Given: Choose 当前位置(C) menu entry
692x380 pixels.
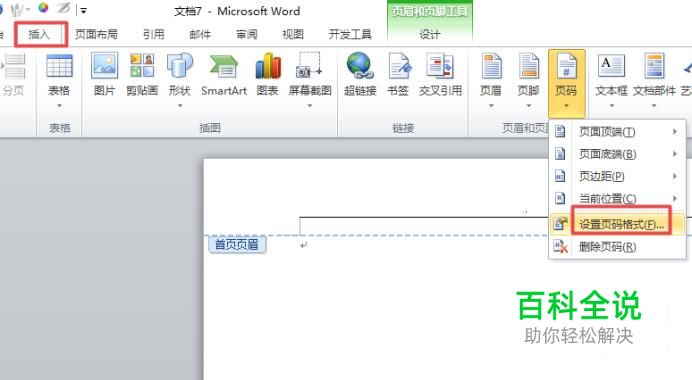Looking at the screenshot, I should click(x=617, y=198).
